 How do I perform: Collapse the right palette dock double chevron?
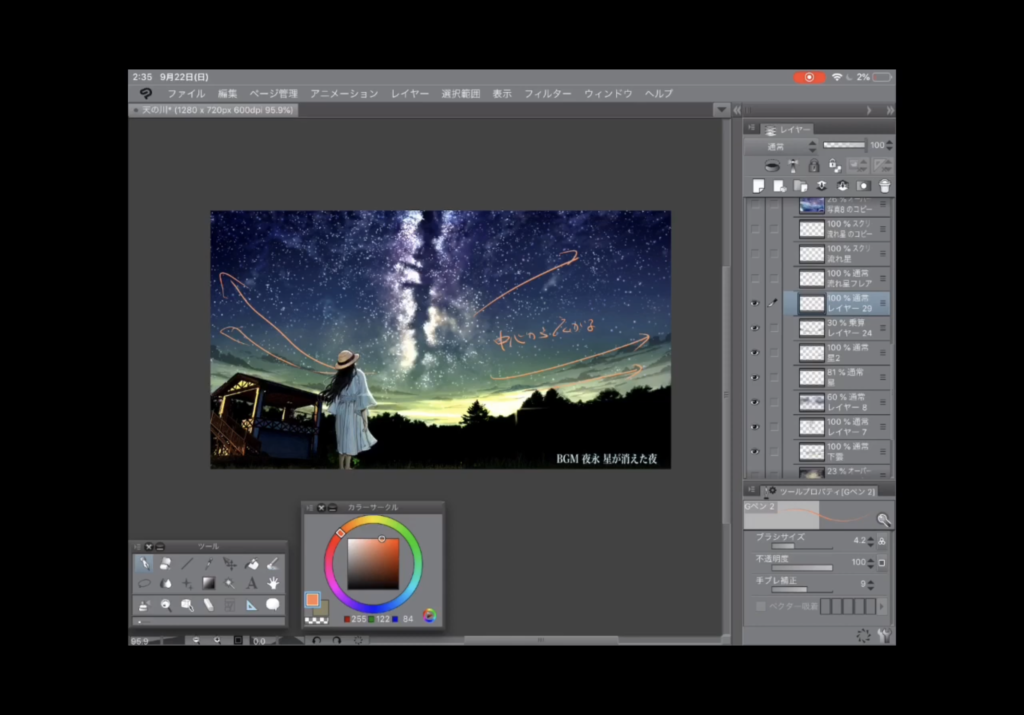889,110
